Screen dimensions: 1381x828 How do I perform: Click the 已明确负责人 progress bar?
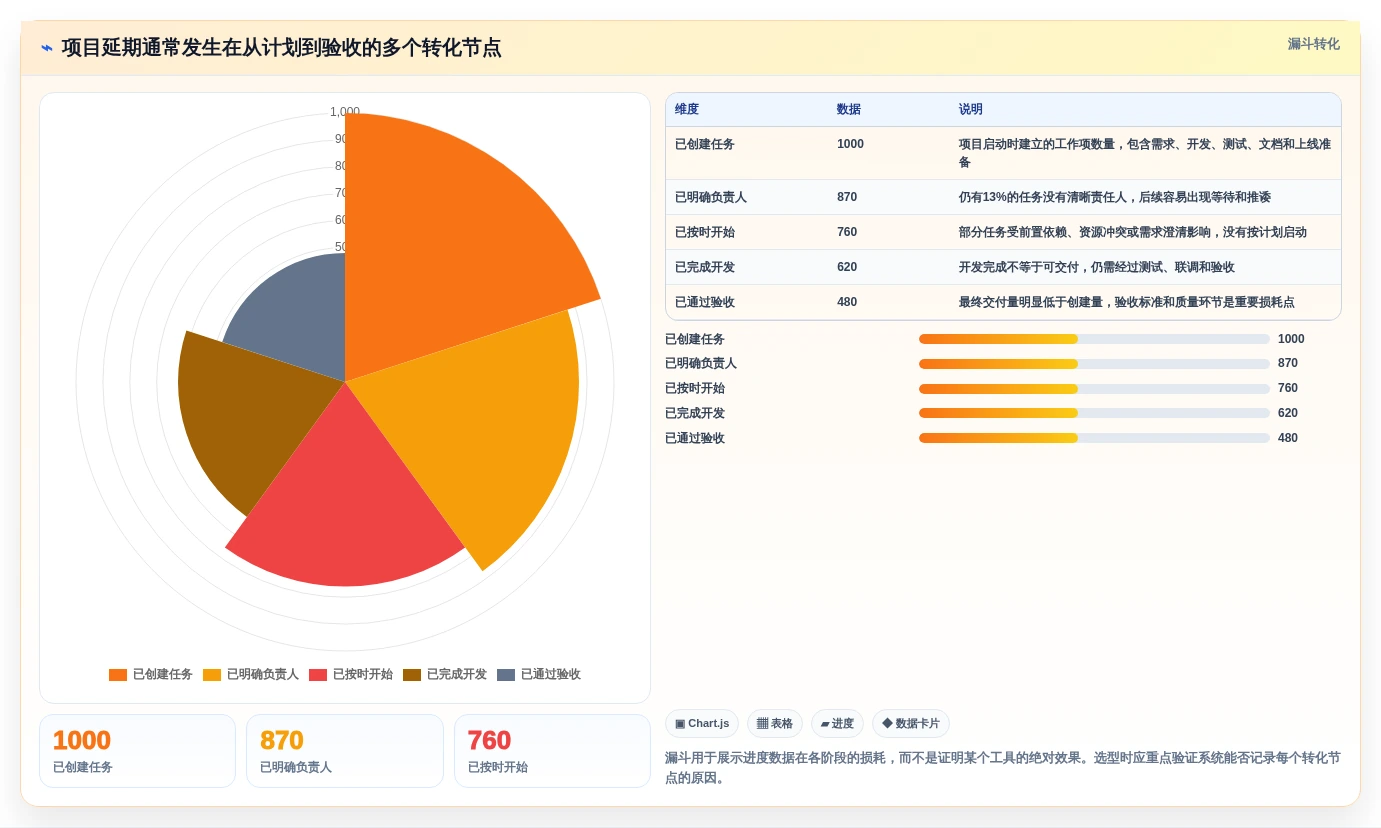tap(1094, 364)
